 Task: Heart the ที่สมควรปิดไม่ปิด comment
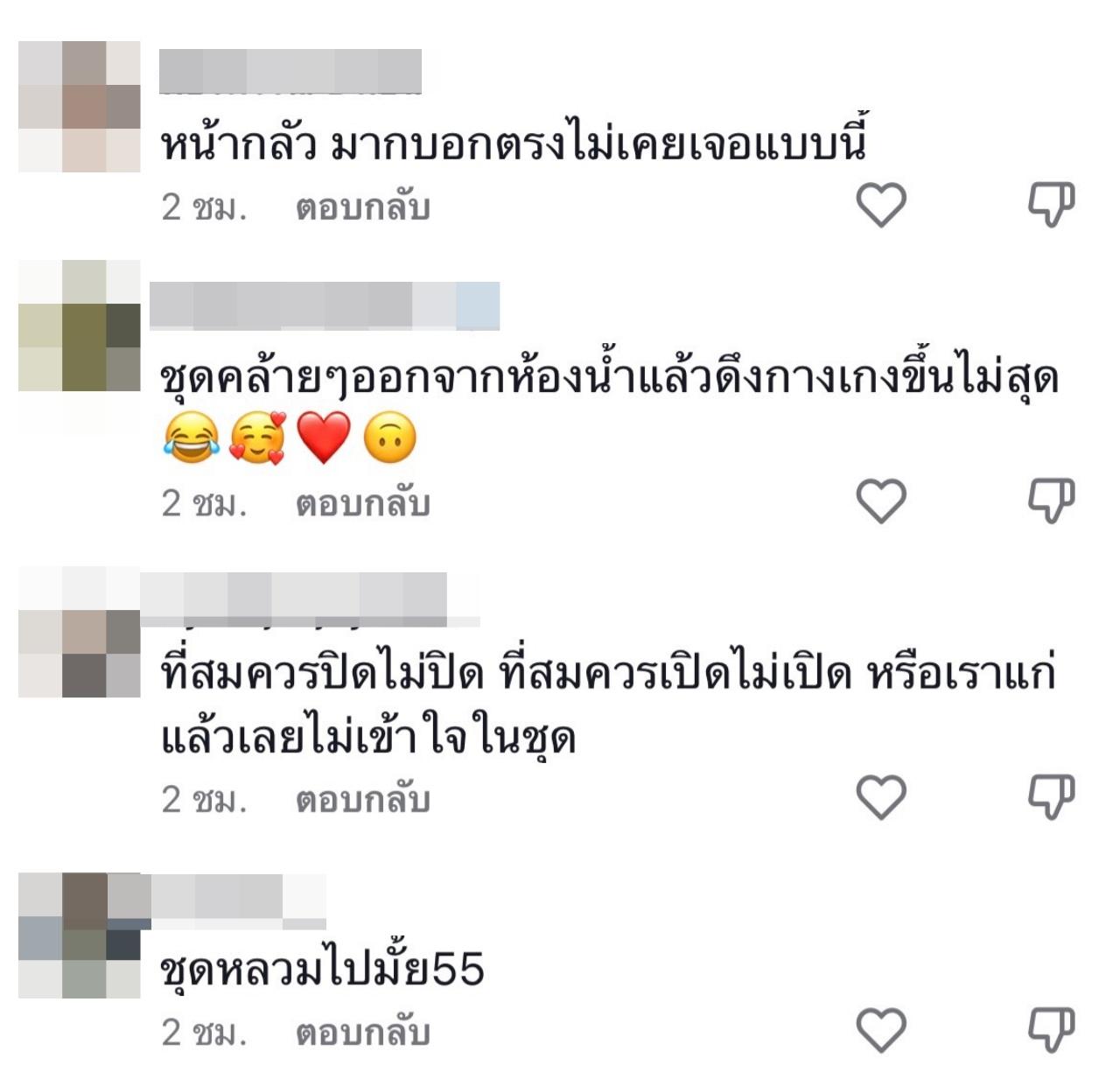880,797
